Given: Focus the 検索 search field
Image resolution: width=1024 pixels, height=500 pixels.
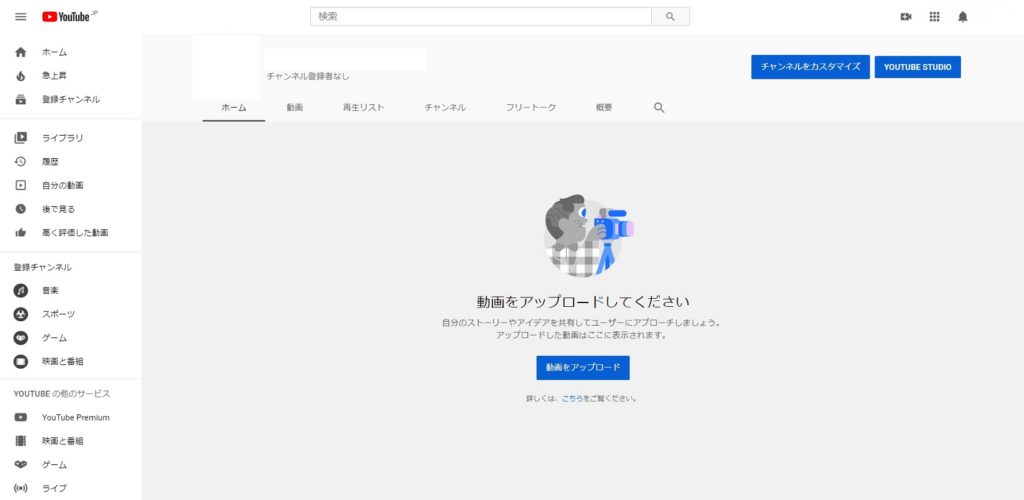Looking at the screenshot, I should pyautogui.click(x=481, y=17).
